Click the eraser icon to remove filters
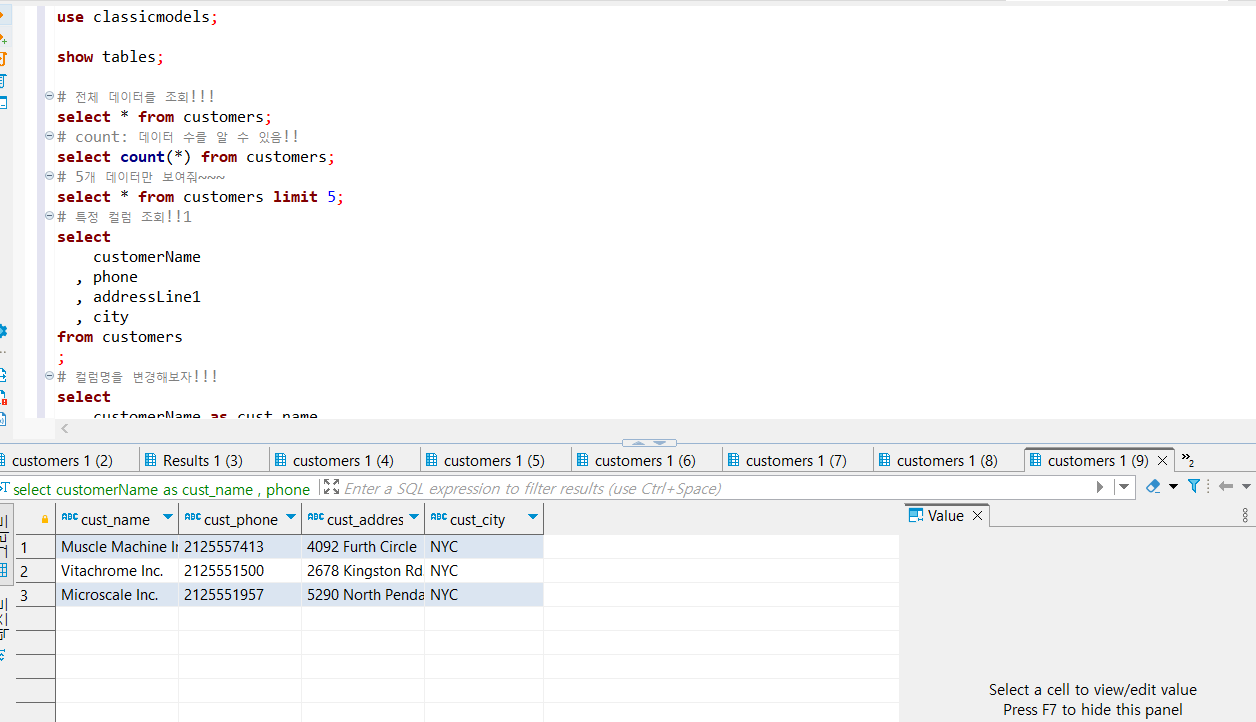The image size is (1256, 722). (1153, 486)
